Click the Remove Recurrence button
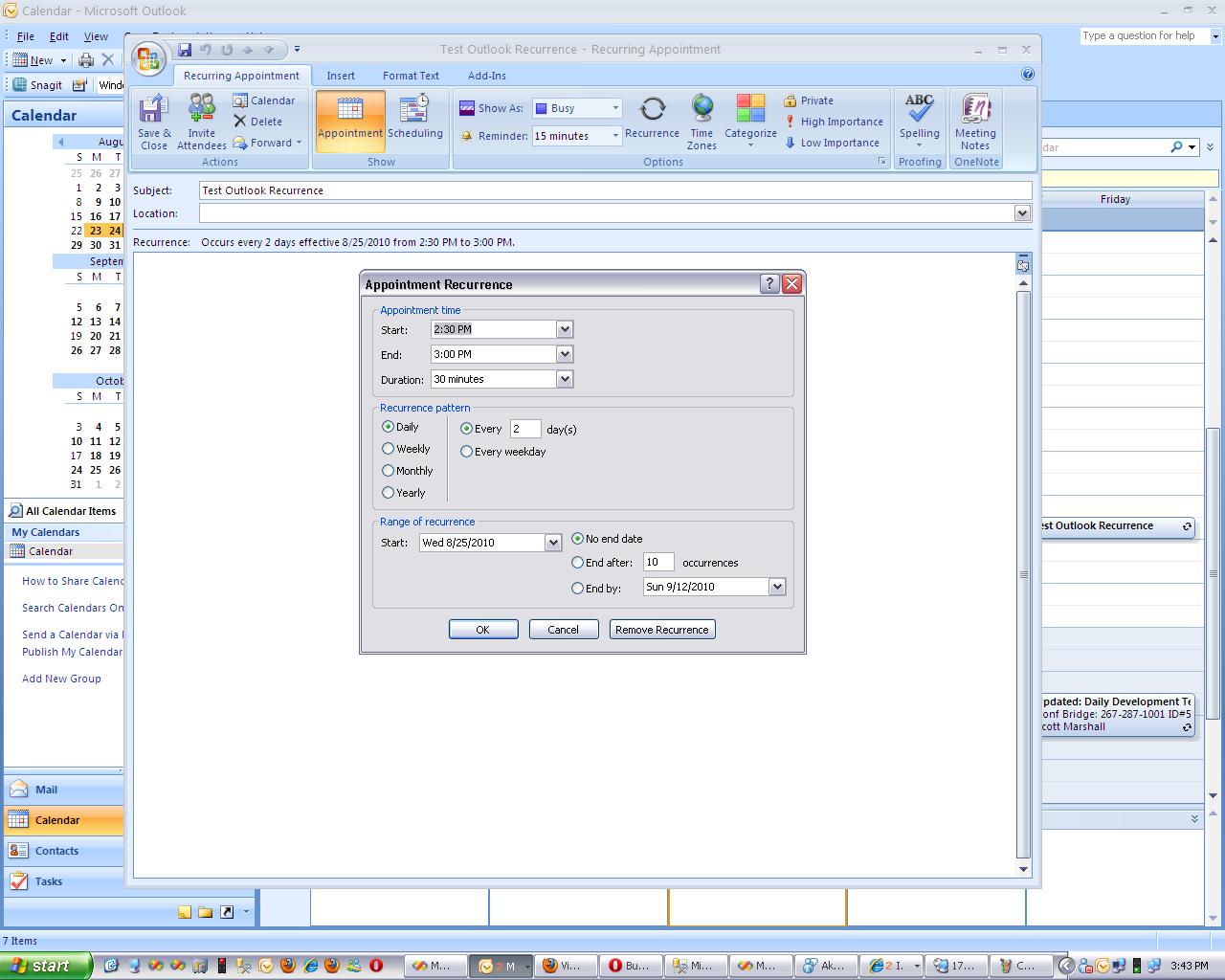 coord(662,630)
